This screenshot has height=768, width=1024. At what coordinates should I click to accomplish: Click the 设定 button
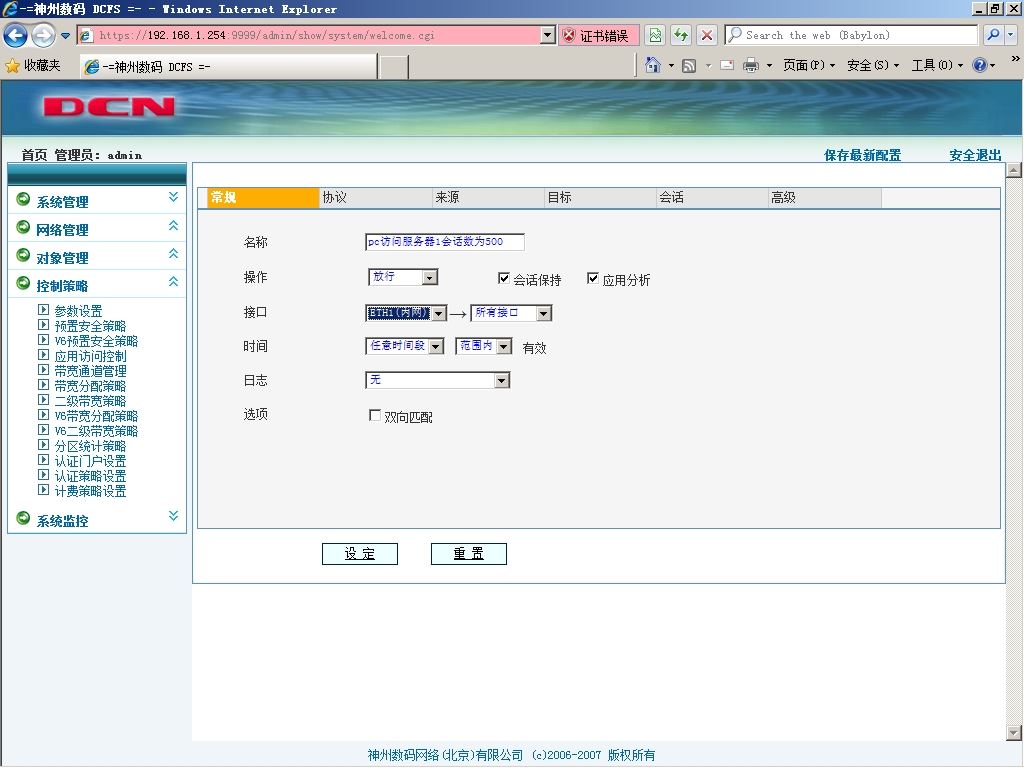(x=360, y=554)
